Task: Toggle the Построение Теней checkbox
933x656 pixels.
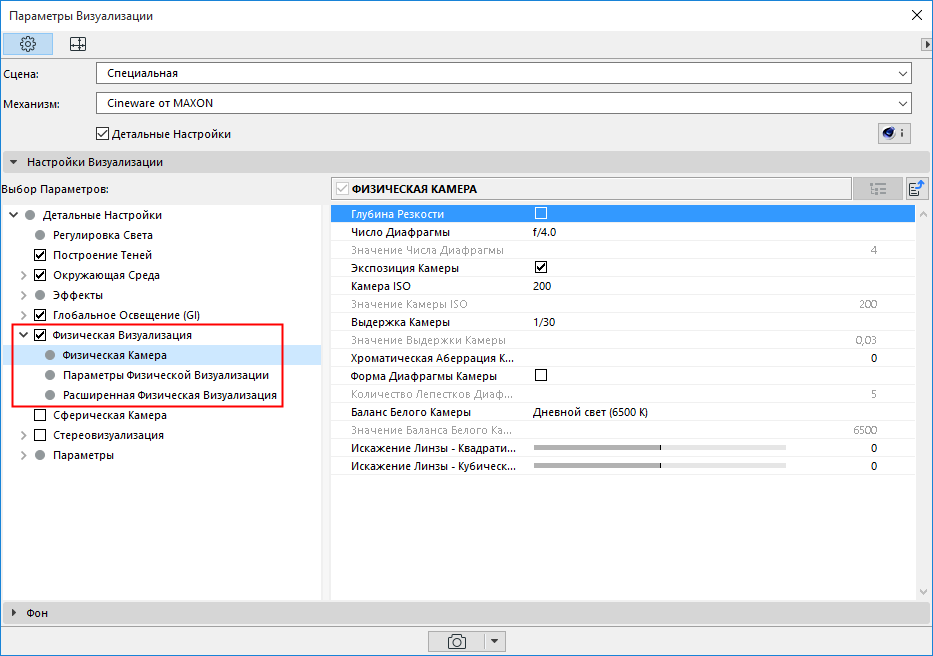Action: (40, 255)
